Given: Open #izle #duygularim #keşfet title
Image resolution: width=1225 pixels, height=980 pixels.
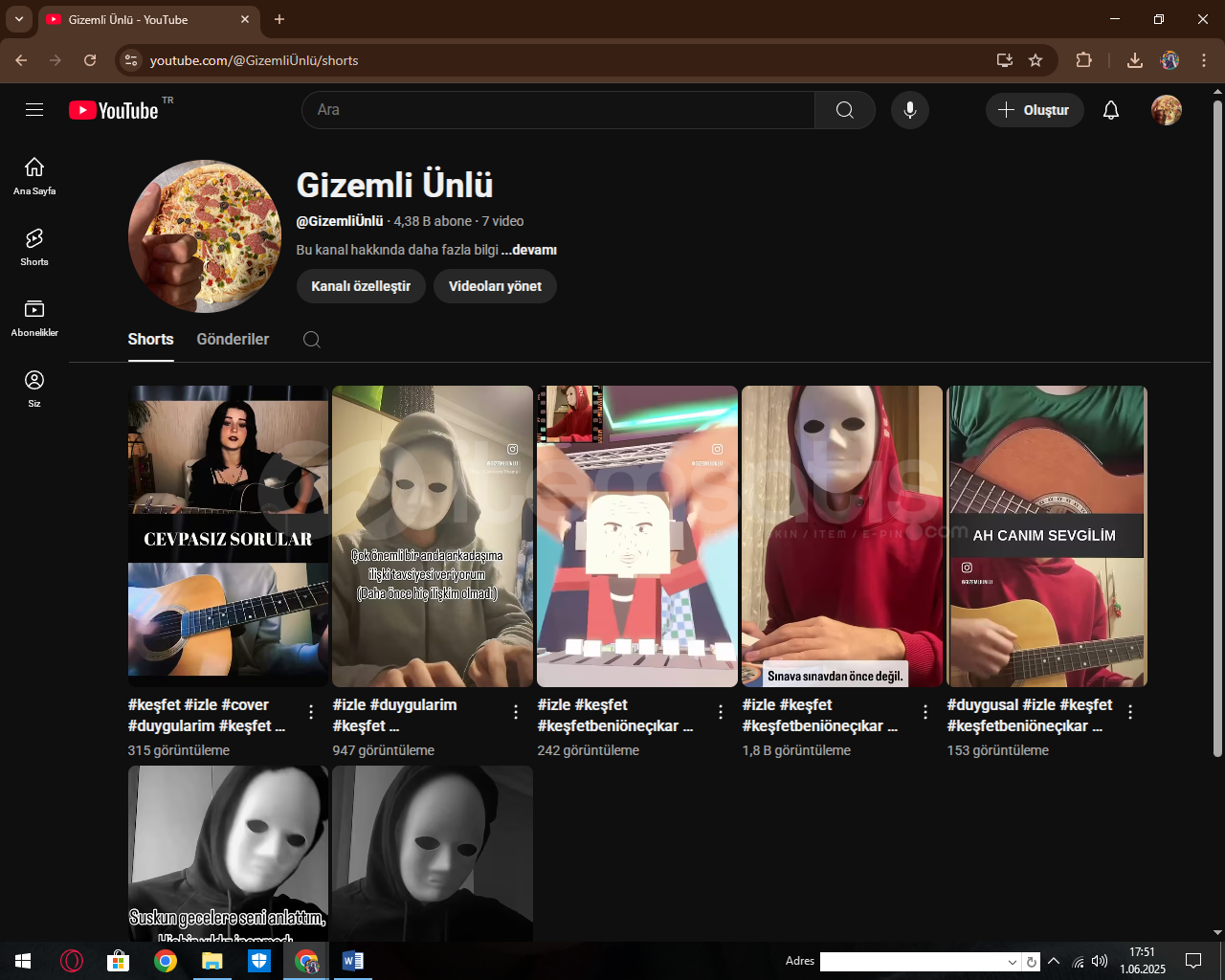Looking at the screenshot, I should click(394, 715).
